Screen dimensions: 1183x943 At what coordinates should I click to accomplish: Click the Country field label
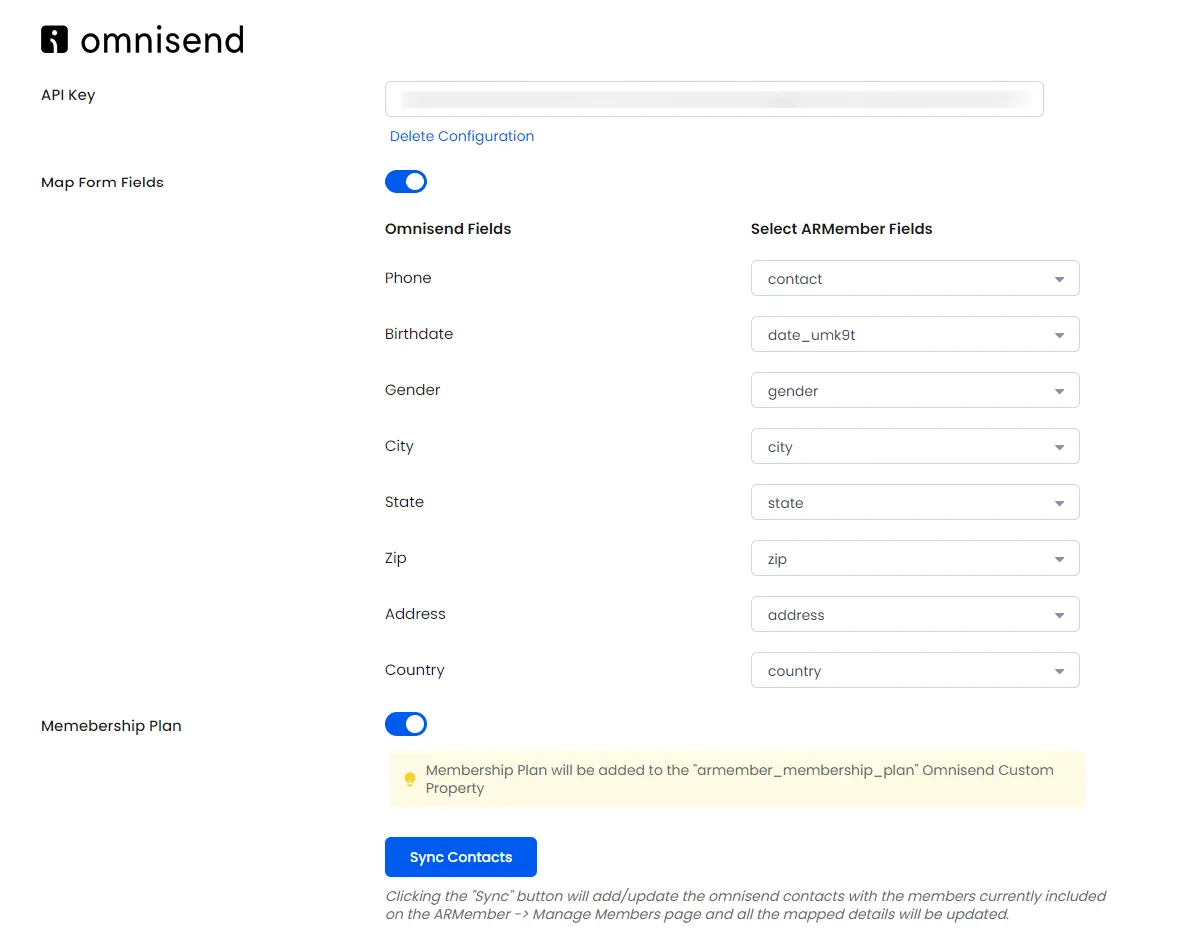tap(414, 670)
